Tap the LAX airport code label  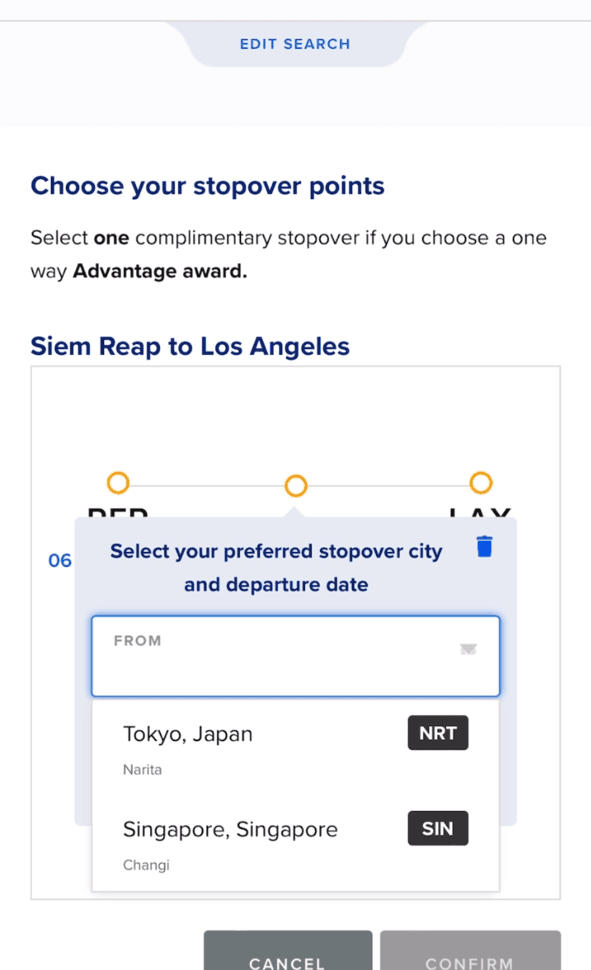(x=480, y=513)
